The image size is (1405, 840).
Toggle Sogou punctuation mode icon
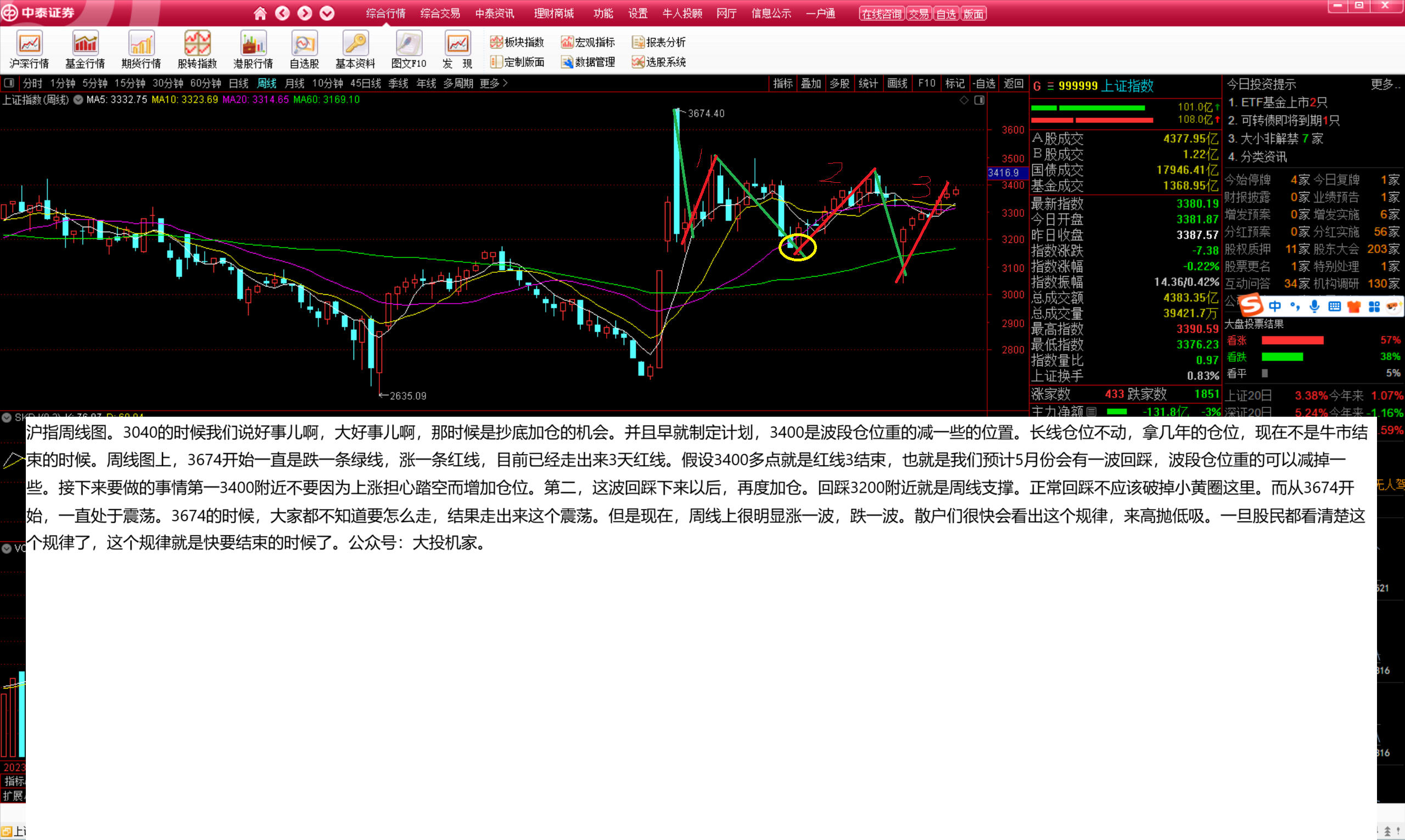(1295, 306)
